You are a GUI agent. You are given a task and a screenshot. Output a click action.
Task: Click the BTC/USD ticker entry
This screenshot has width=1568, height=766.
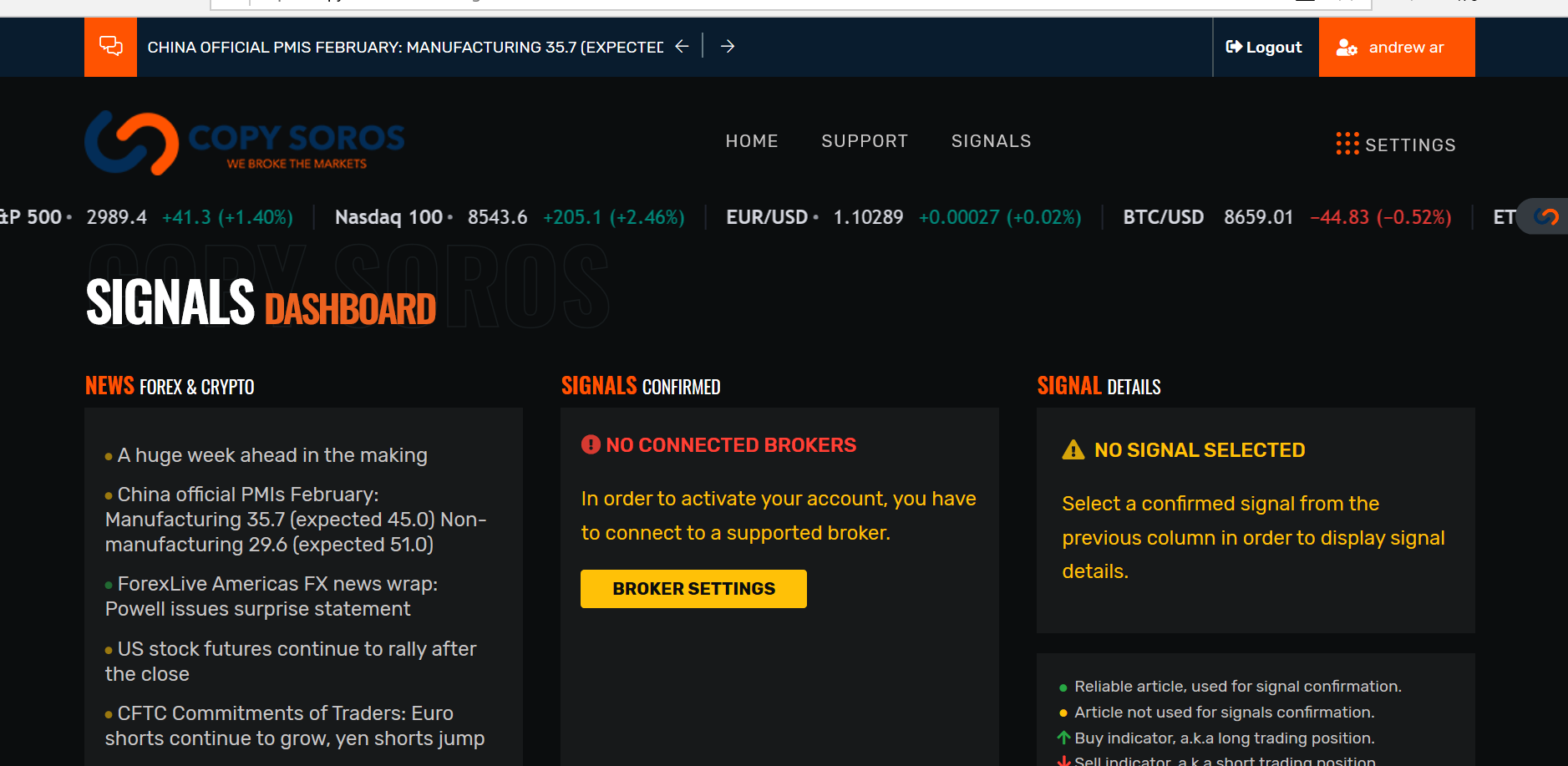(1287, 217)
